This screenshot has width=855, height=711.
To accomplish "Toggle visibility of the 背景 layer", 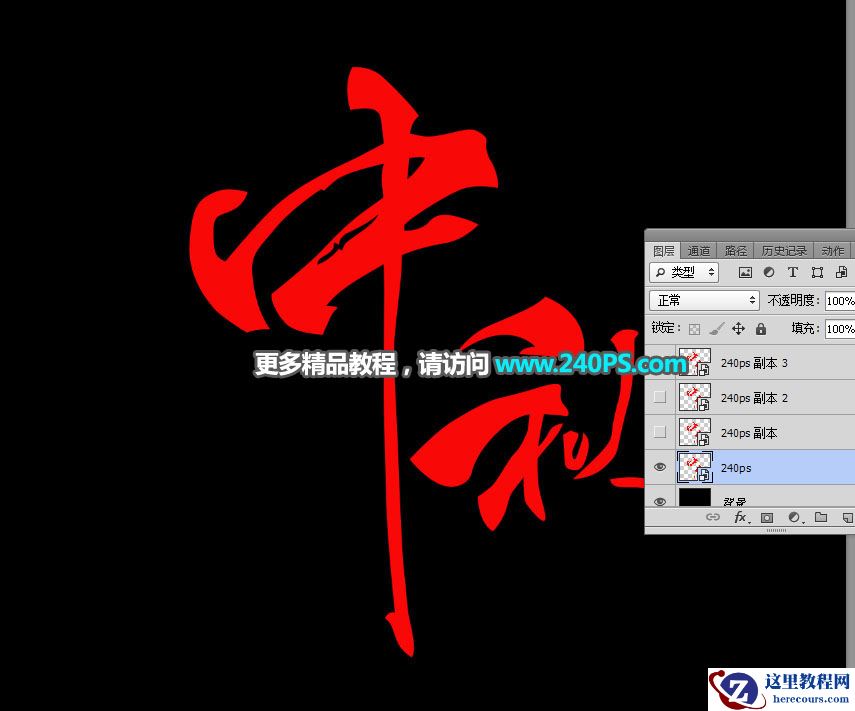I will [x=660, y=500].
